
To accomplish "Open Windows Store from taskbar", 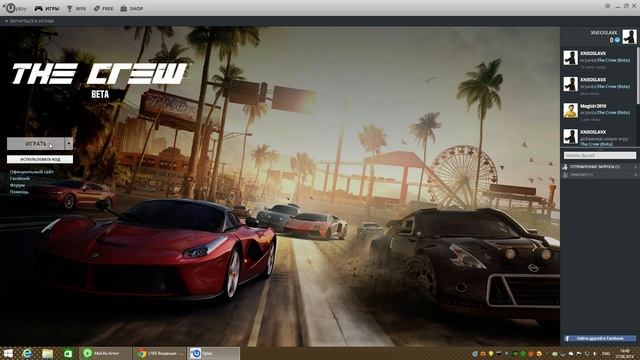I will (68, 353).
